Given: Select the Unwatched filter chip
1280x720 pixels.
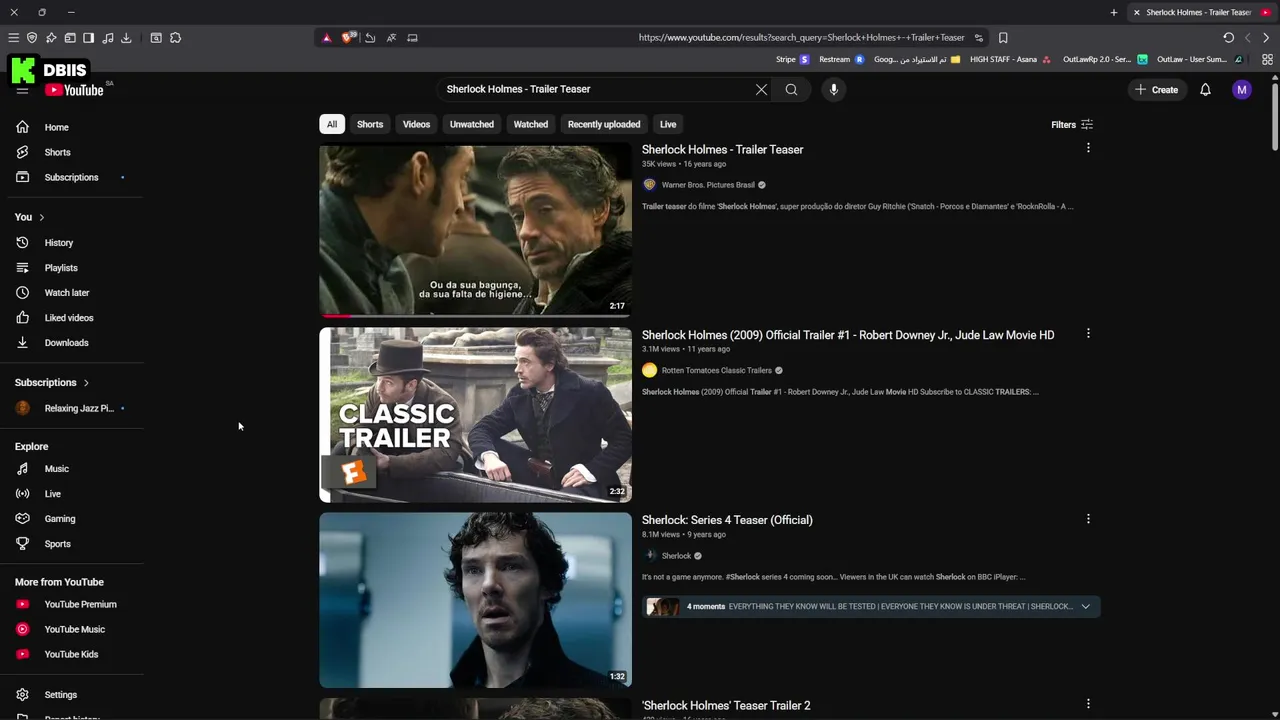Looking at the screenshot, I should (472, 125).
